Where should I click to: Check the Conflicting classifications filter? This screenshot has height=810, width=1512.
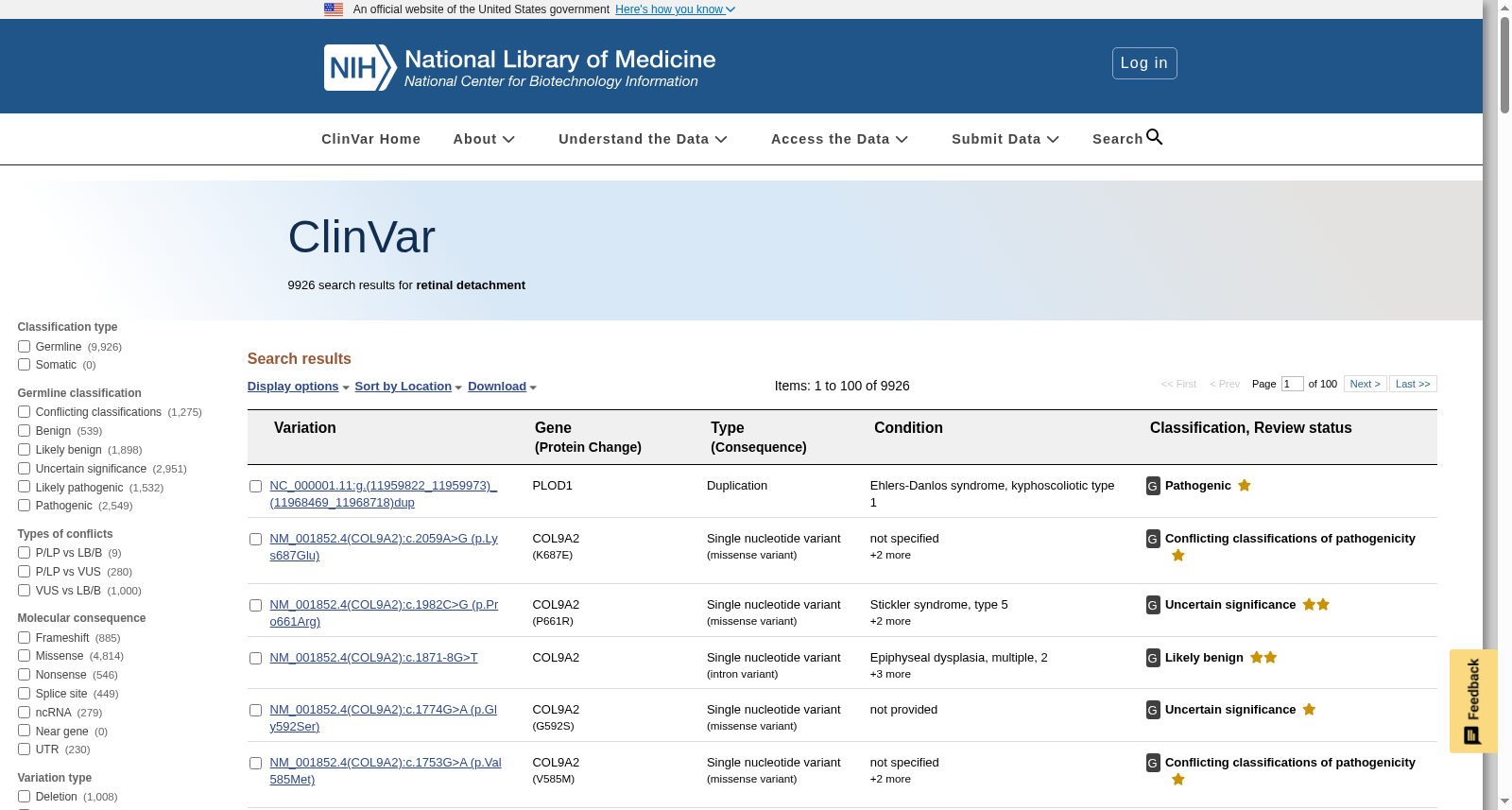pyautogui.click(x=25, y=412)
